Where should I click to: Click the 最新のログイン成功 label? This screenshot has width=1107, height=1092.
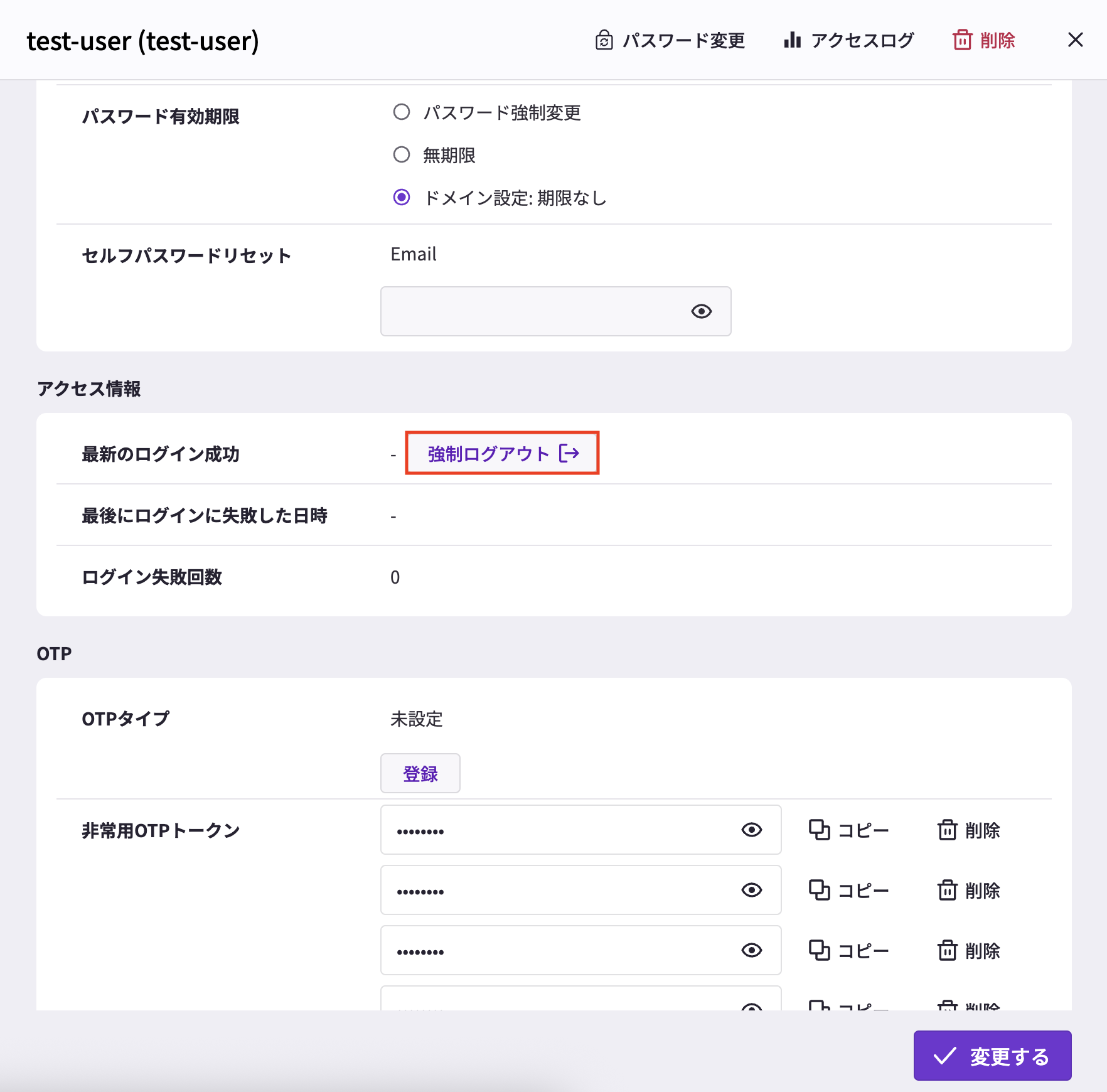click(x=161, y=454)
